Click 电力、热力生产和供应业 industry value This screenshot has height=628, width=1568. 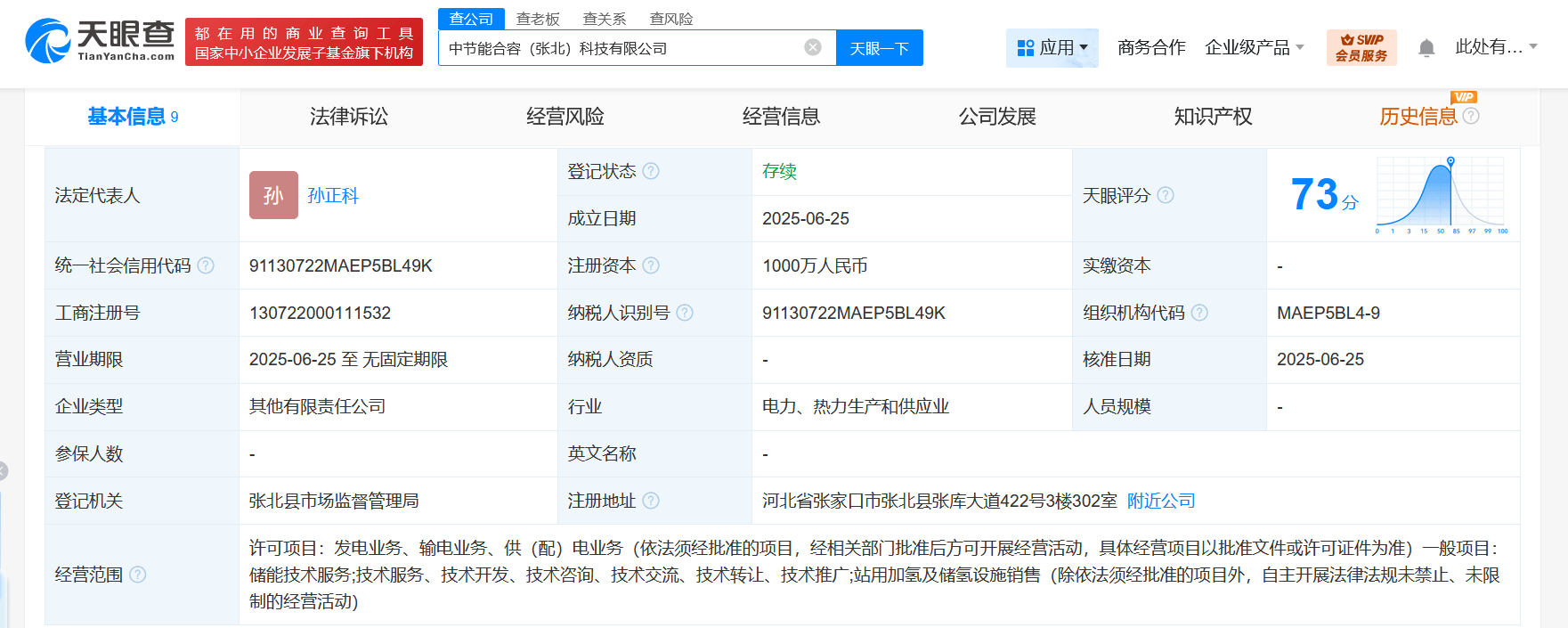coord(856,406)
